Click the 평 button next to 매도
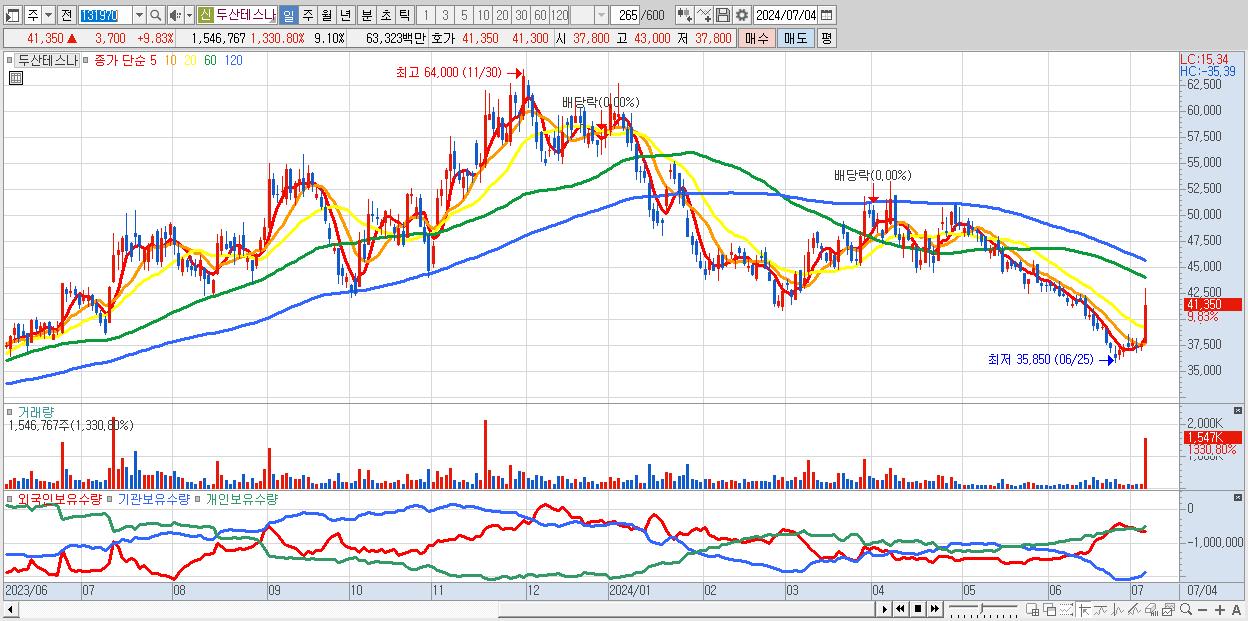This screenshot has width=1248, height=621. coord(827,38)
